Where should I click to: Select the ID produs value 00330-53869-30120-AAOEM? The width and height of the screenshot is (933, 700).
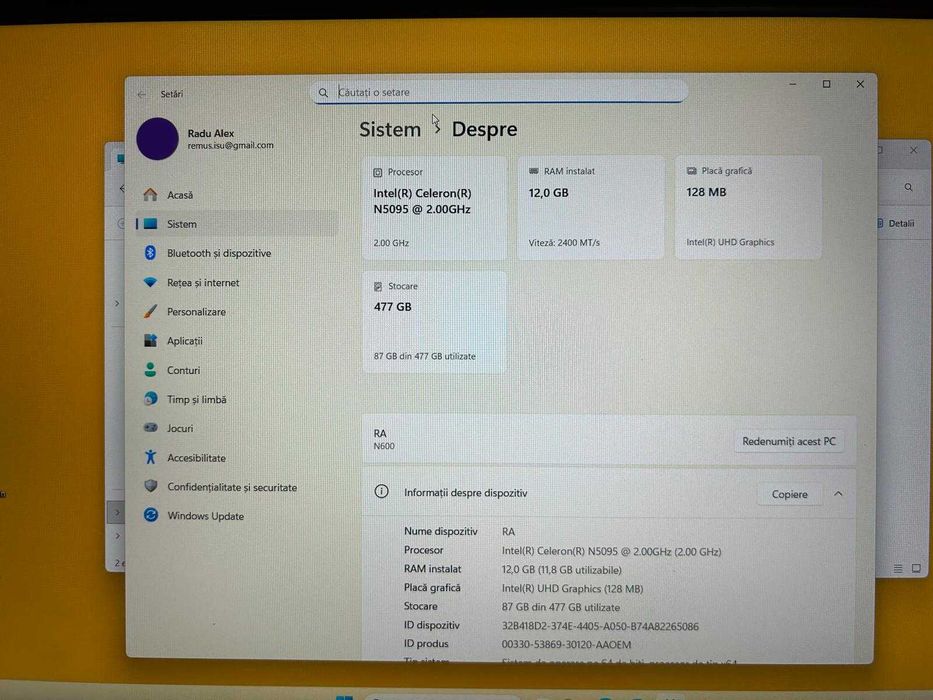pos(566,645)
